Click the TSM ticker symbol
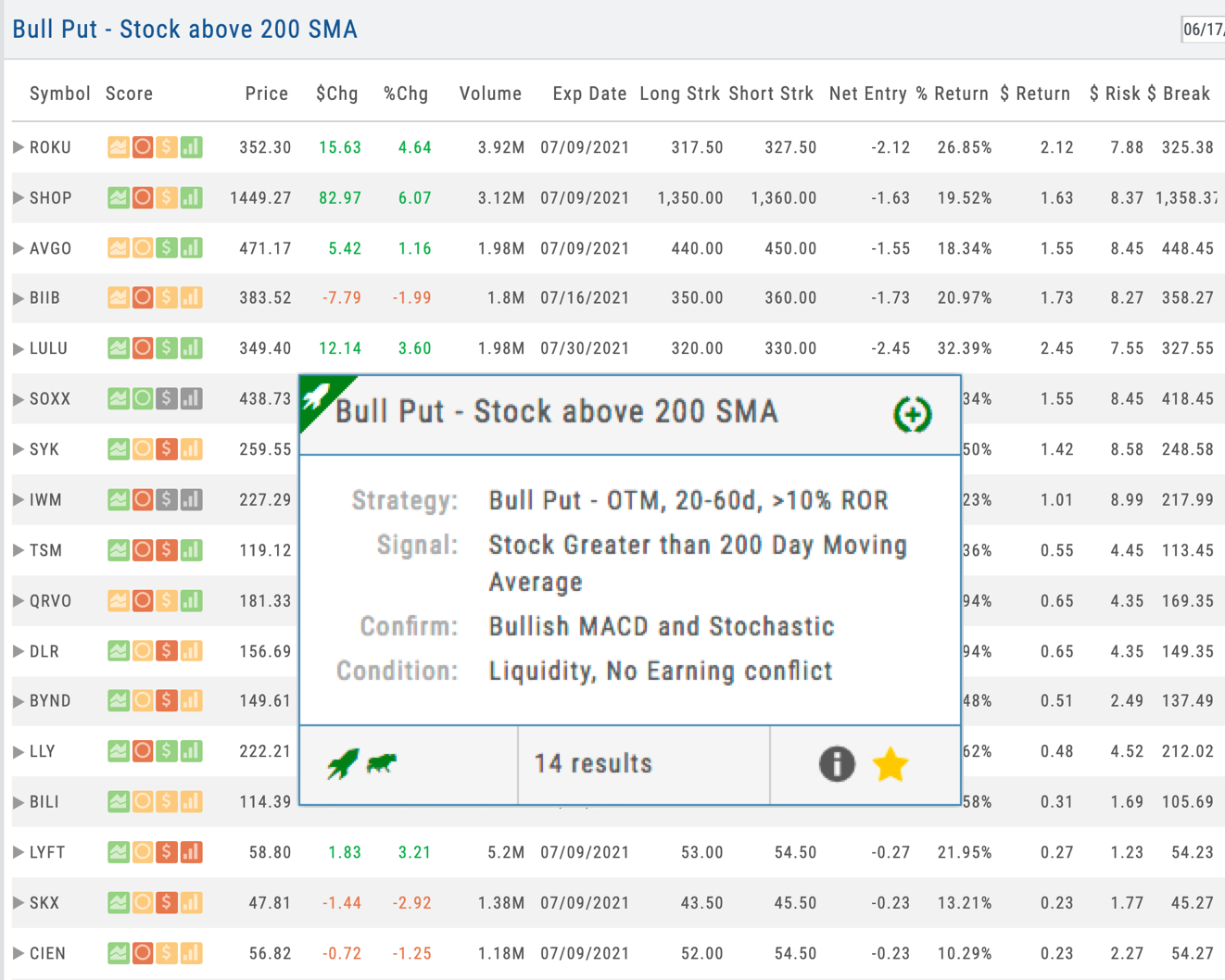 (x=45, y=550)
